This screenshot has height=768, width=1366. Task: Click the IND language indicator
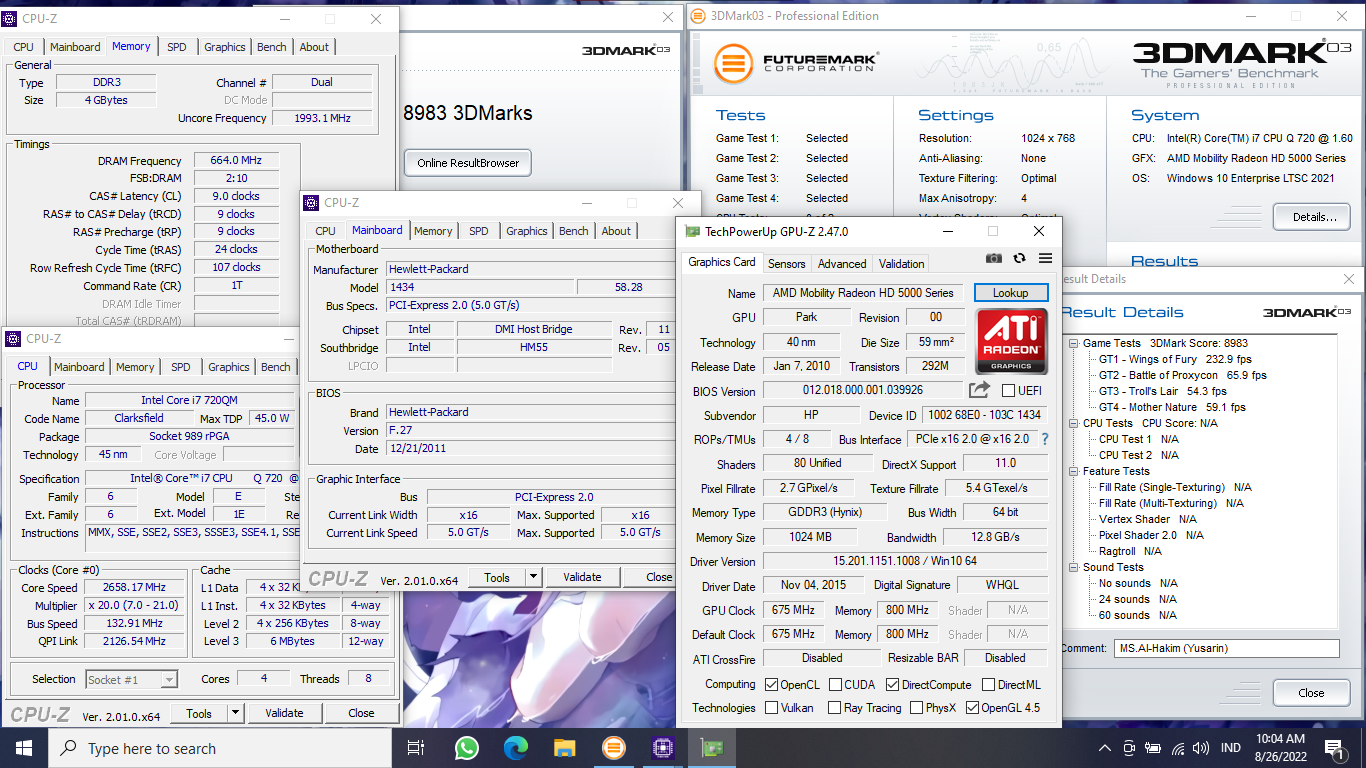click(1231, 748)
